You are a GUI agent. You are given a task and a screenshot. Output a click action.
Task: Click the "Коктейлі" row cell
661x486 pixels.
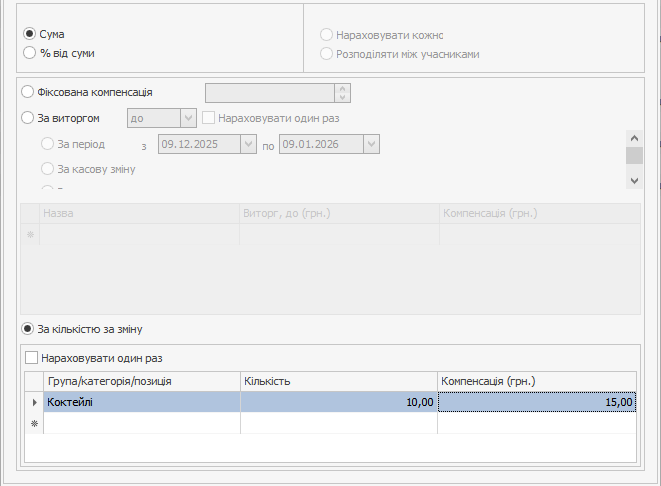(141, 402)
